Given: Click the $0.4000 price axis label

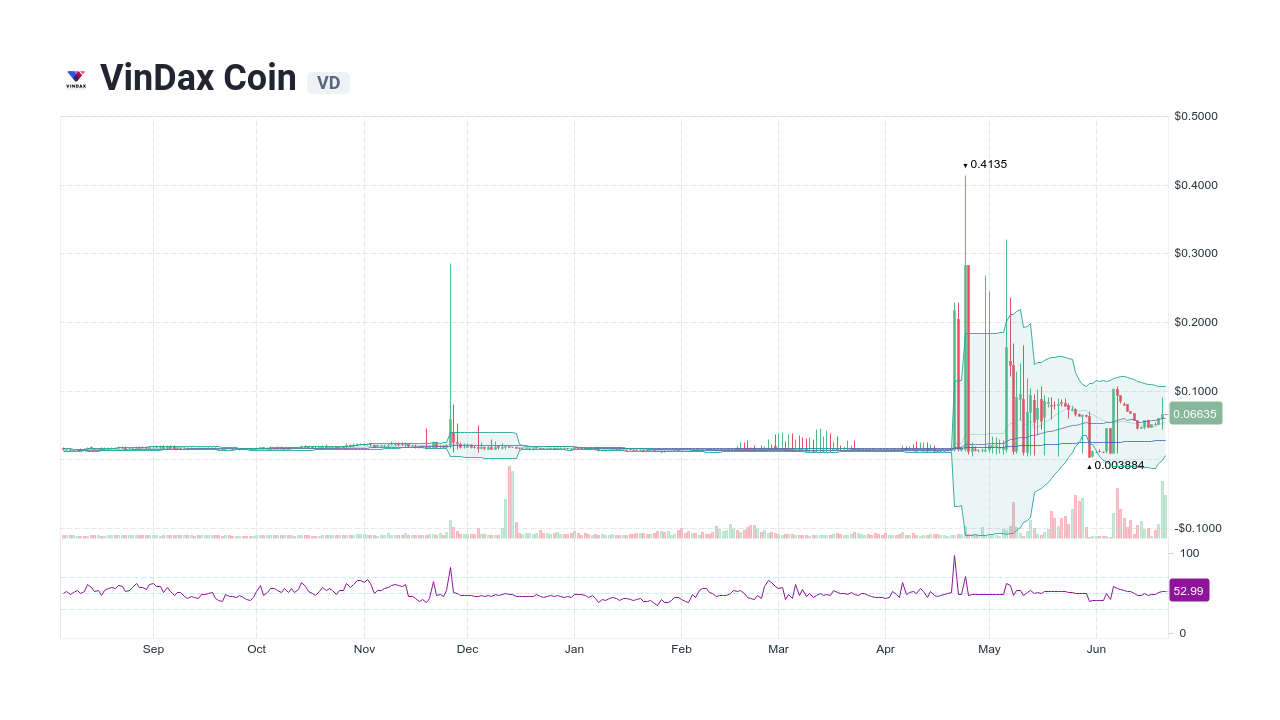Looking at the screenshot, I should pos(1196,185).
